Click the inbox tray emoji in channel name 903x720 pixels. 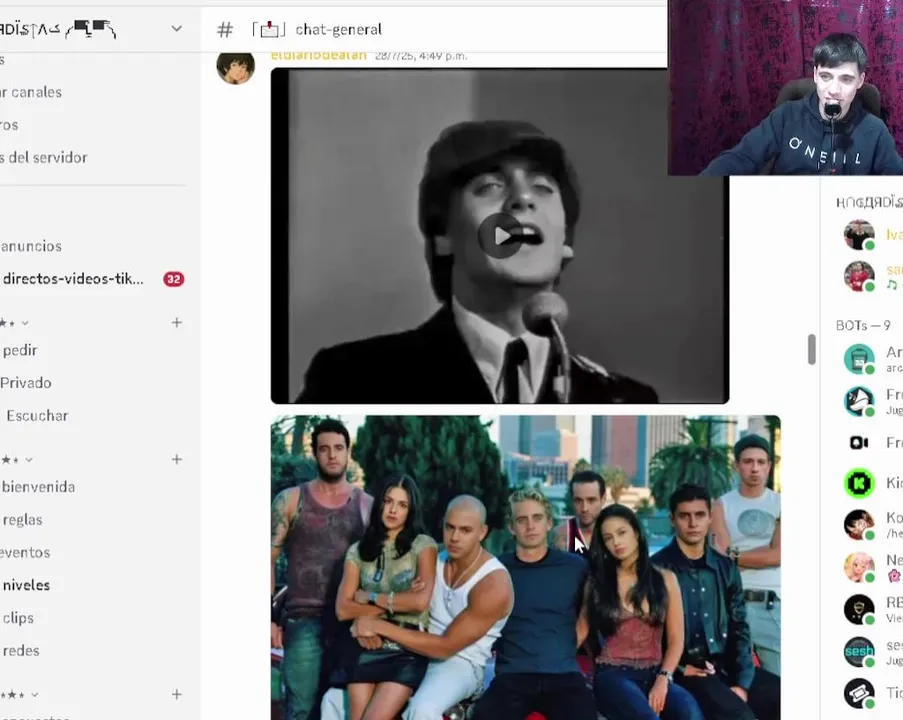coord(269,29)
